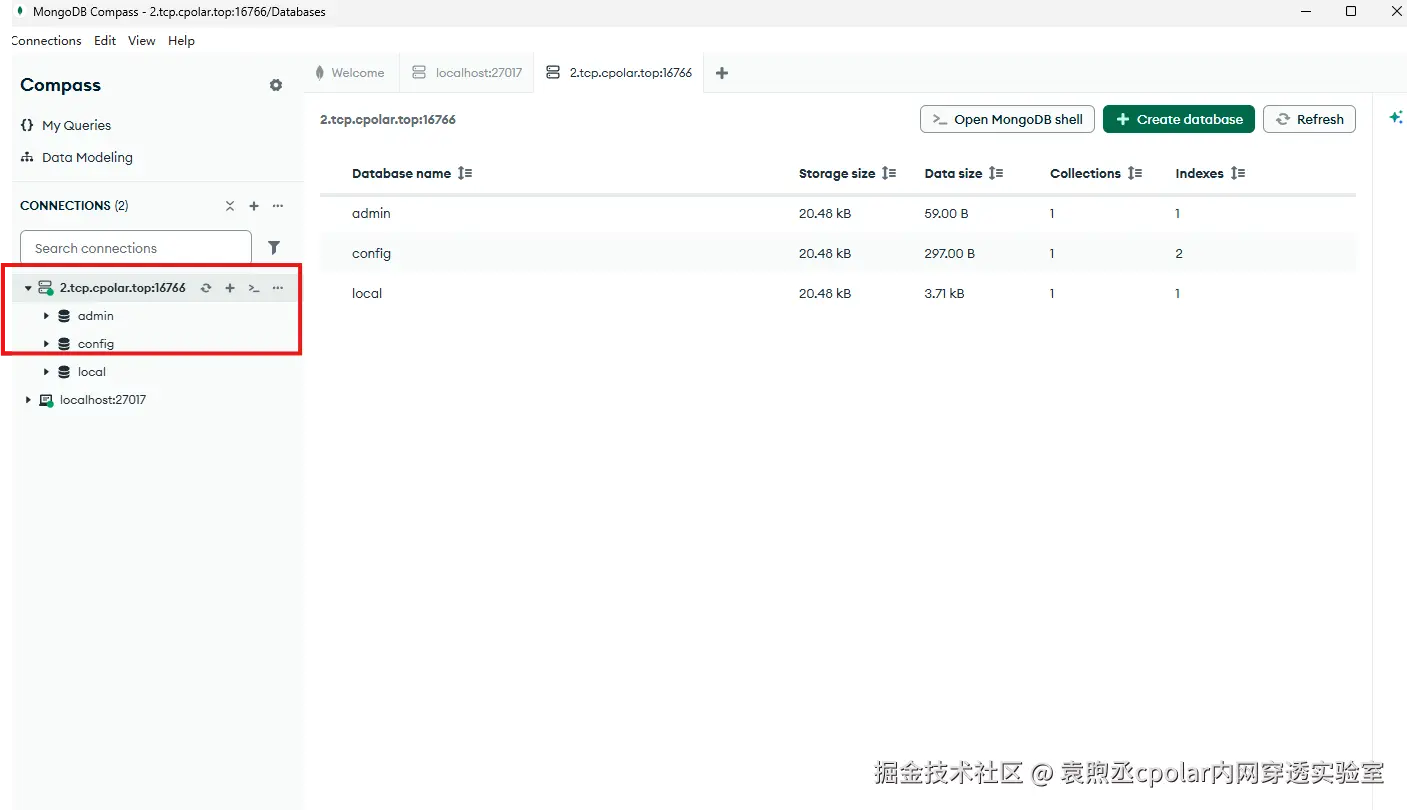Viewport: 1407px width, 810px height.
Task: Click the 3.71 kB data size cell
Action: click(944, 293)
